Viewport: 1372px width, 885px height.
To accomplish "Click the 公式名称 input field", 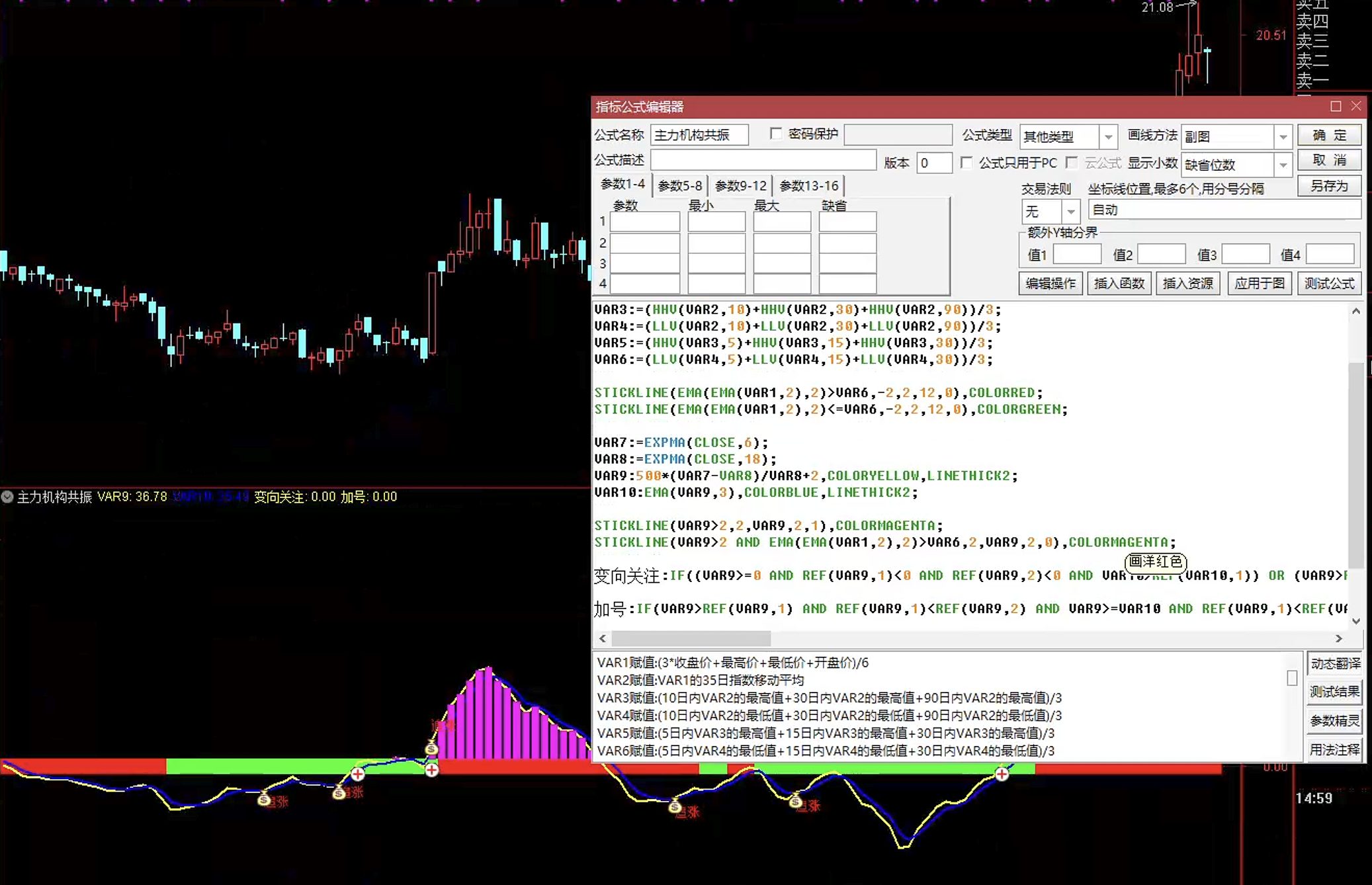I will pyautogui.click(x=699, y=135).
